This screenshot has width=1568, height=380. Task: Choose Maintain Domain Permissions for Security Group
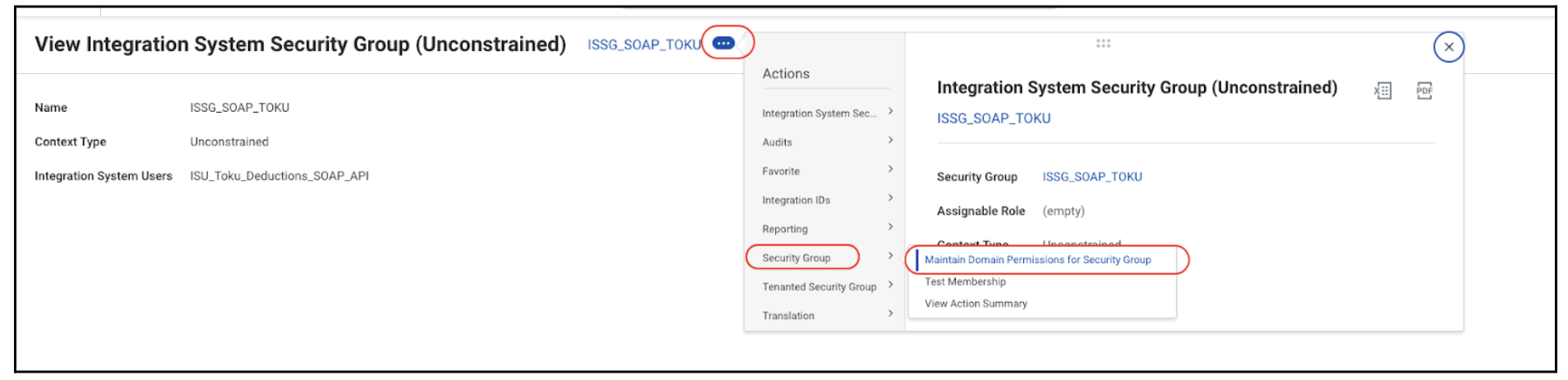1038,259
